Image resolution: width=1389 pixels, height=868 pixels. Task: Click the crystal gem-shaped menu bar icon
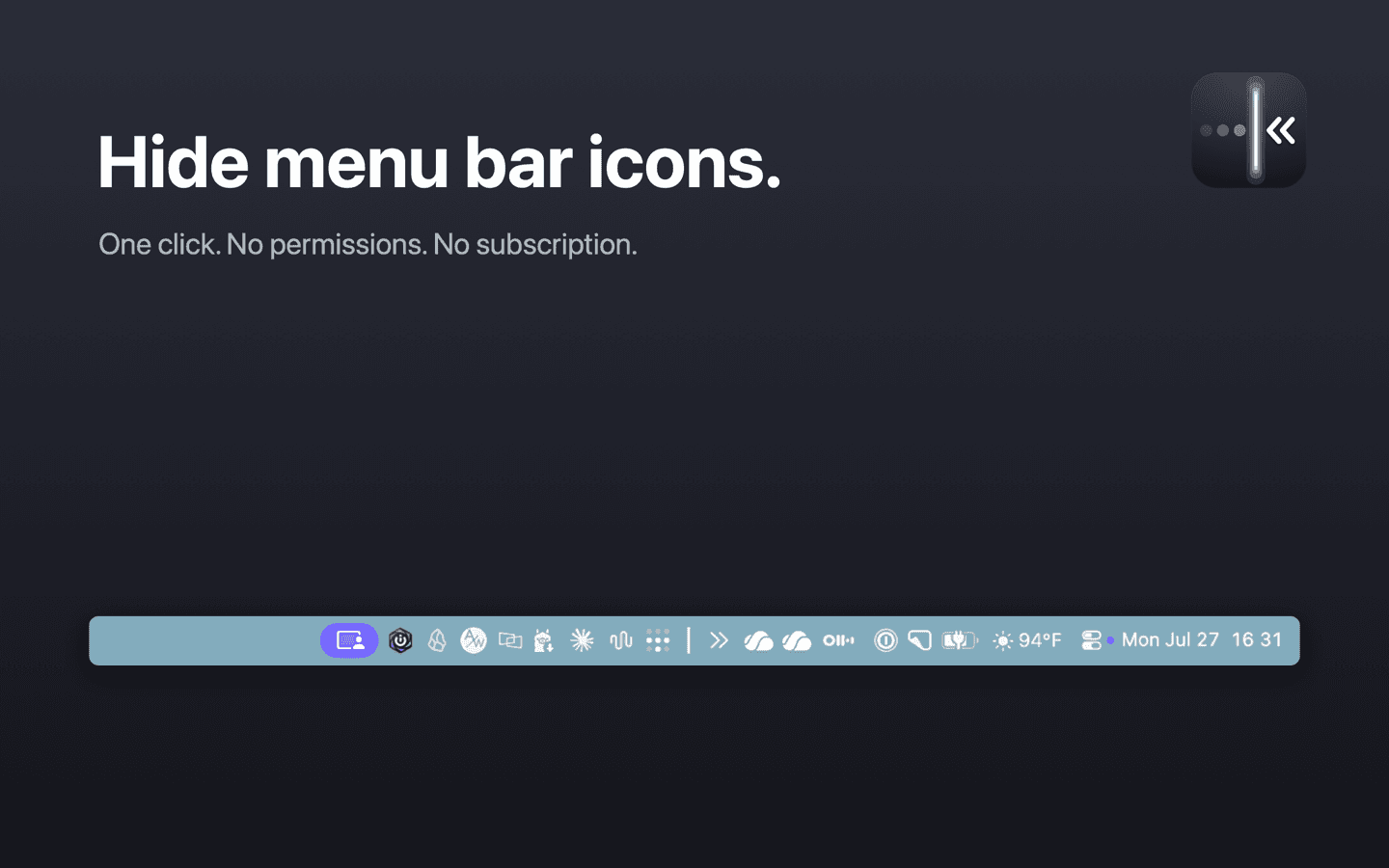pyautogui.click(x=437, y=640)
